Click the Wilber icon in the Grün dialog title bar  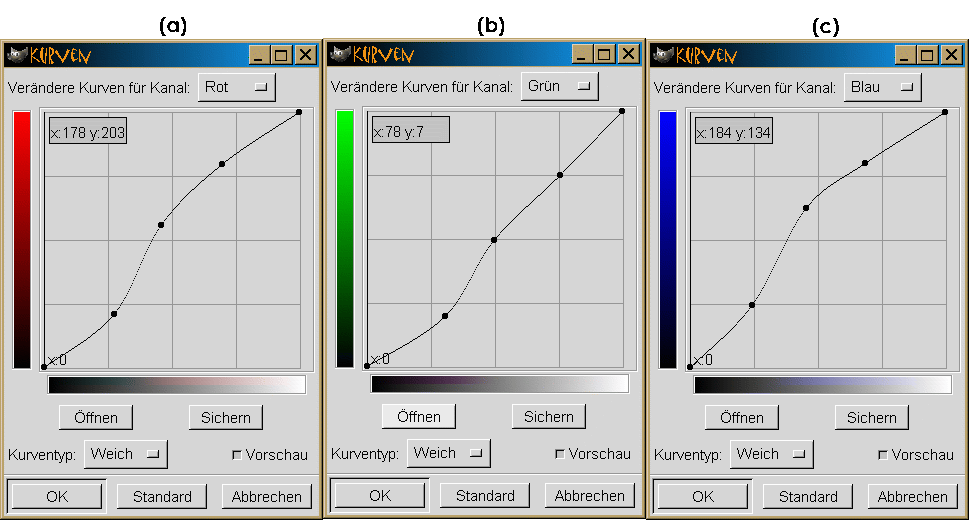pos(340,54)
